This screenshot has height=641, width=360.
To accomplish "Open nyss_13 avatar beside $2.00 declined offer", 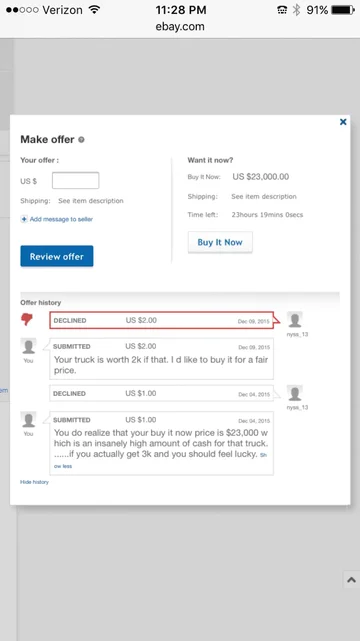I will tap(295, 320).
